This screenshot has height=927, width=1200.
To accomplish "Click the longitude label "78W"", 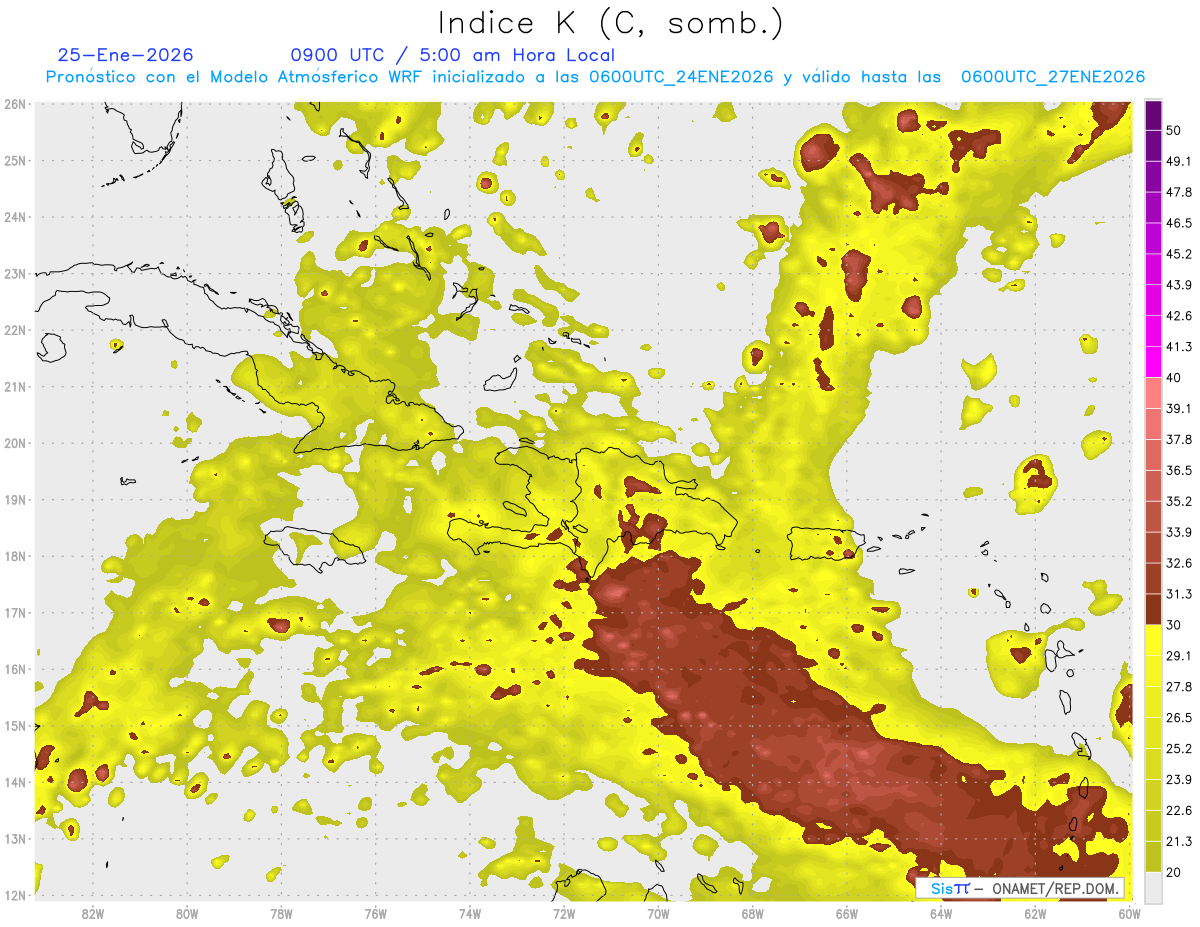I will (x=281, y=913).
